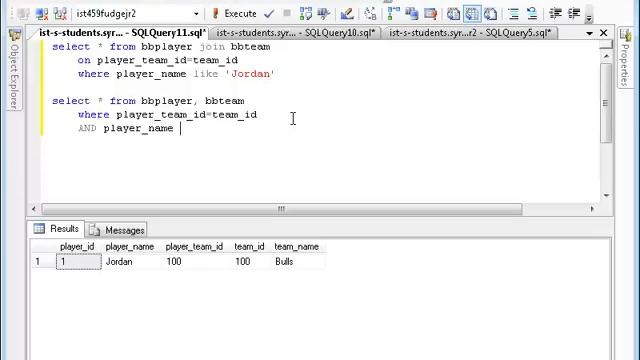Select the Bulls cell

(298, 261)
